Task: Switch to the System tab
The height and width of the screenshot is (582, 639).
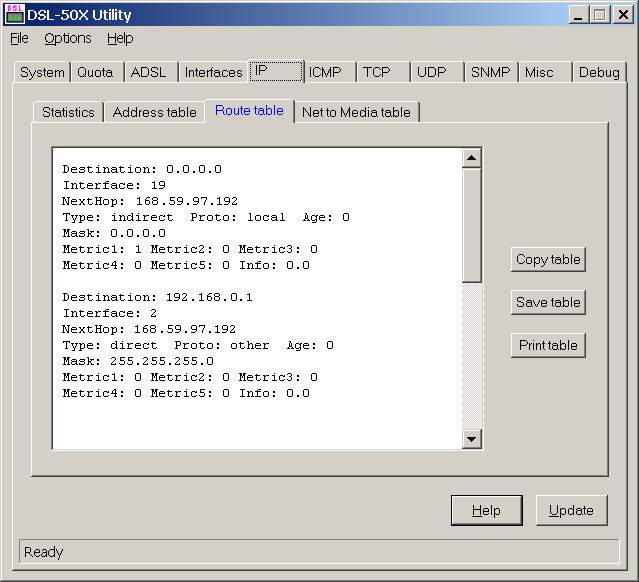Action: coord(42,72)
